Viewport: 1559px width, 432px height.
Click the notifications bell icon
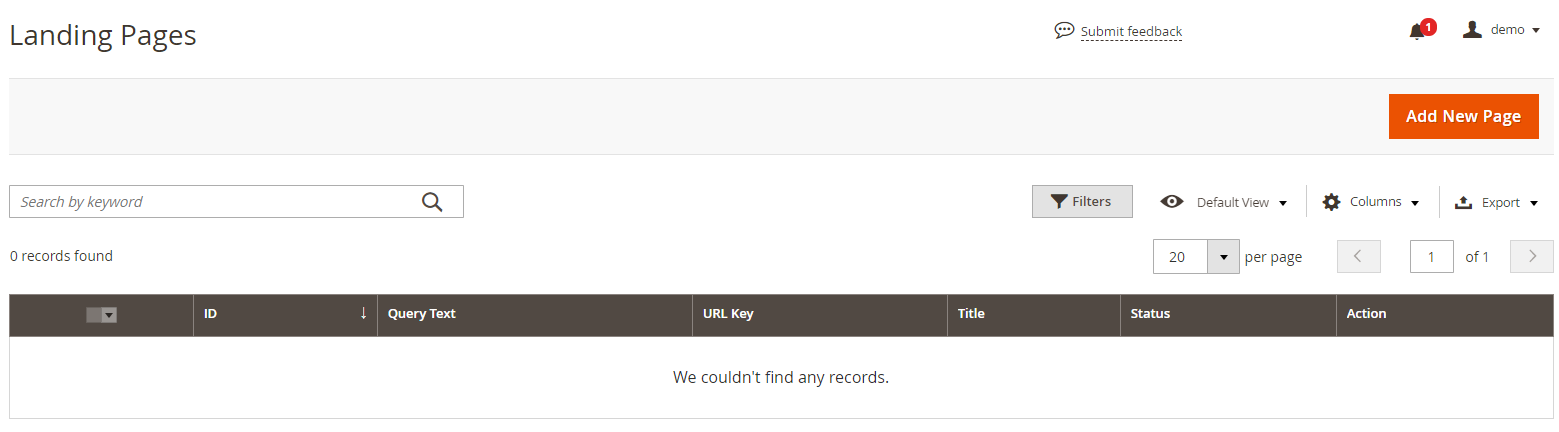coord(1416,32)
